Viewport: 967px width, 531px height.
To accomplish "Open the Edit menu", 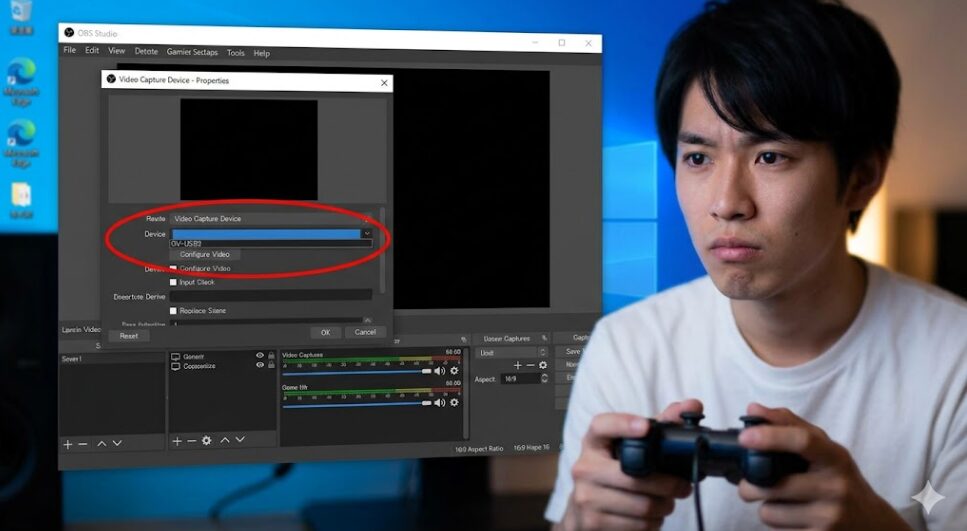I will (x=92, y=51).
